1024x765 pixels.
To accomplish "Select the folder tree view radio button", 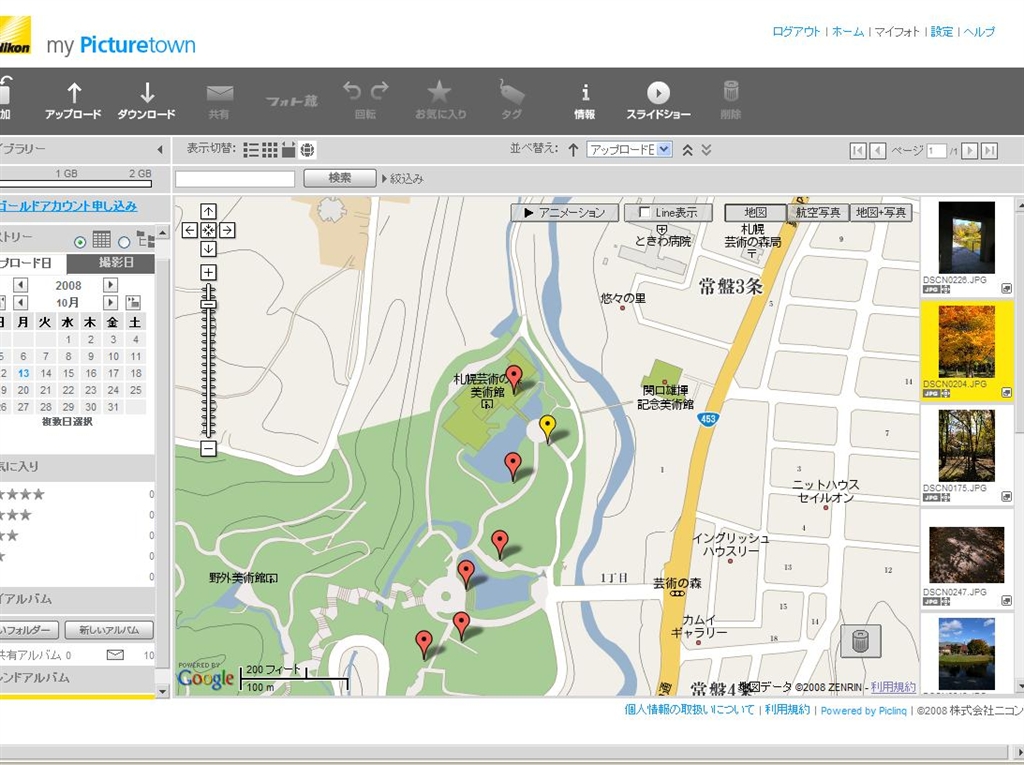I will [x=124, y=242].
